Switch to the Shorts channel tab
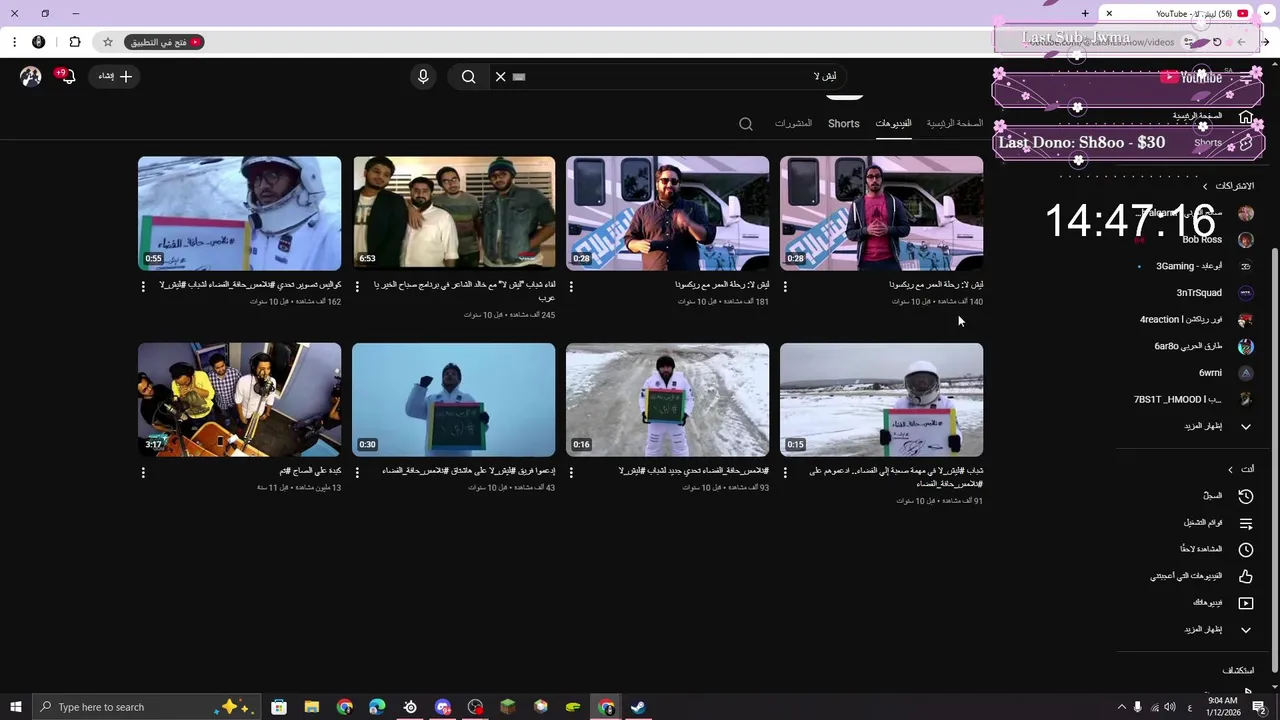The height and width of the screenshot is (720, 1280). tap(843, 124)
